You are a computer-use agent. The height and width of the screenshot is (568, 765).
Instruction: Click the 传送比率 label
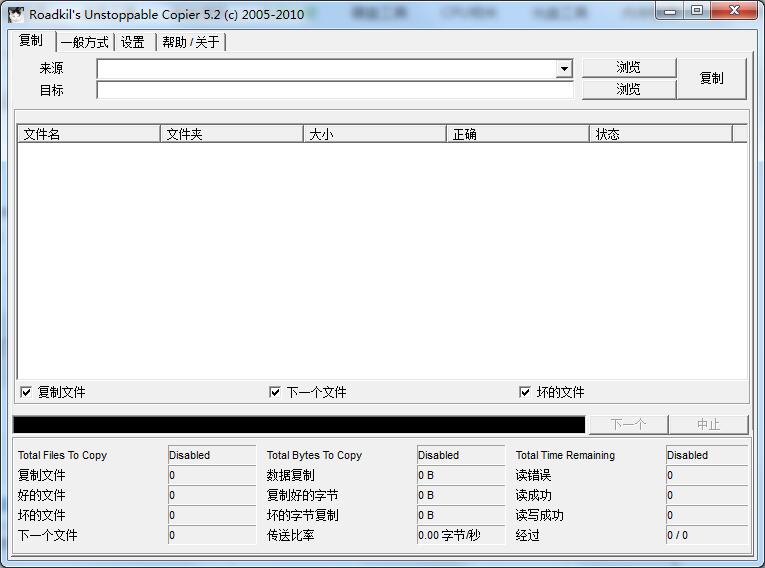[x=291, y=535]
